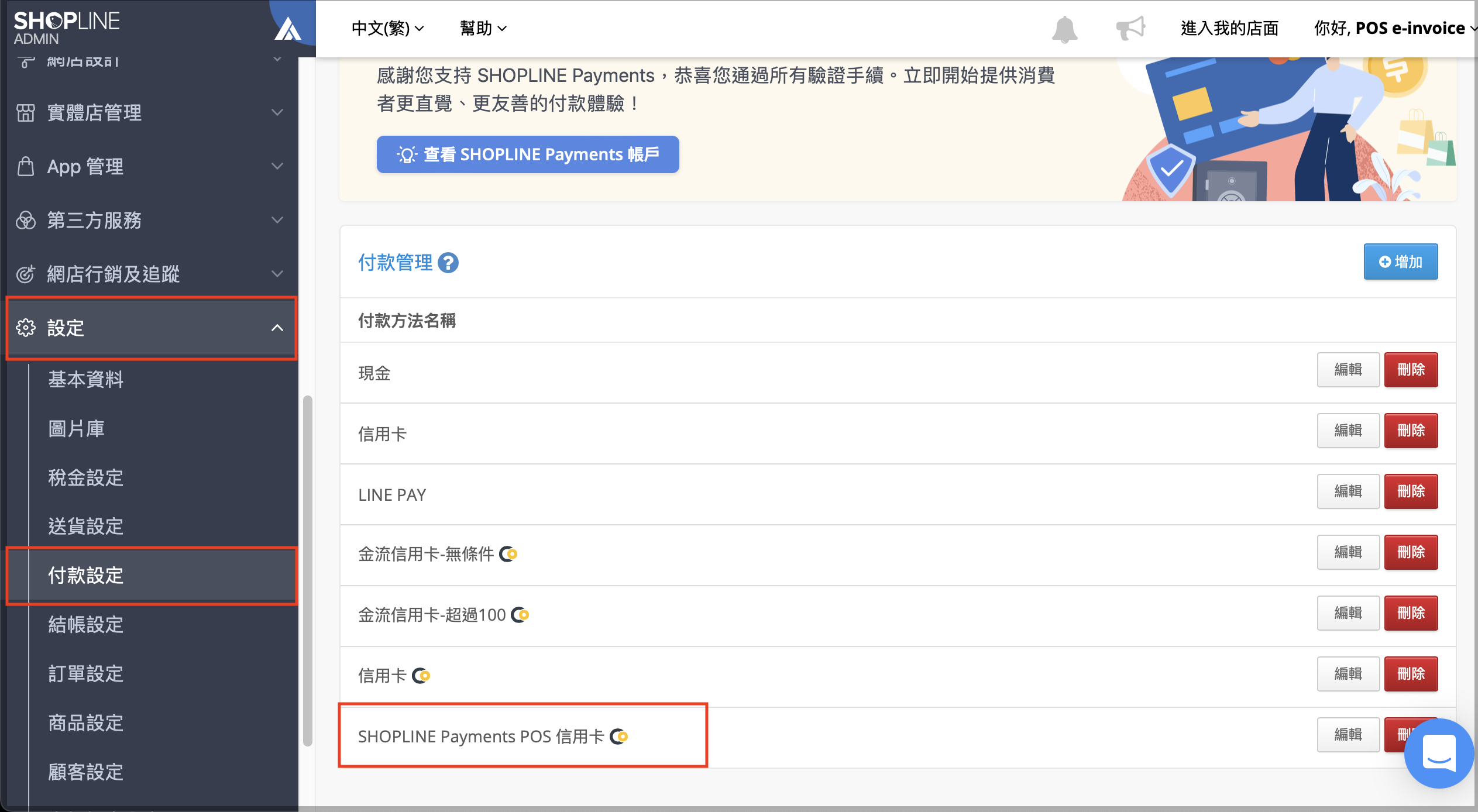1478x812 pixels.
Task: Open the 幫助 help dropdown
Action: (x=483, y=28)
